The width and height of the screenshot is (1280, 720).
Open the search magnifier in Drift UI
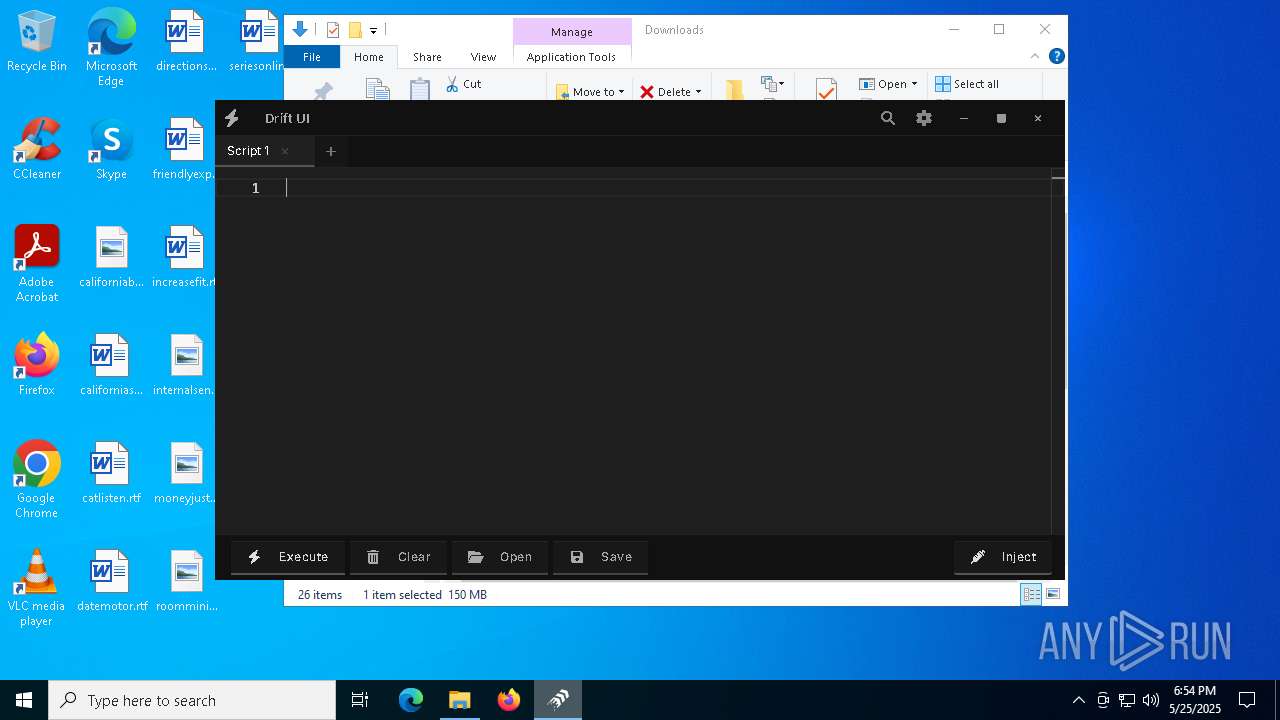888,118
